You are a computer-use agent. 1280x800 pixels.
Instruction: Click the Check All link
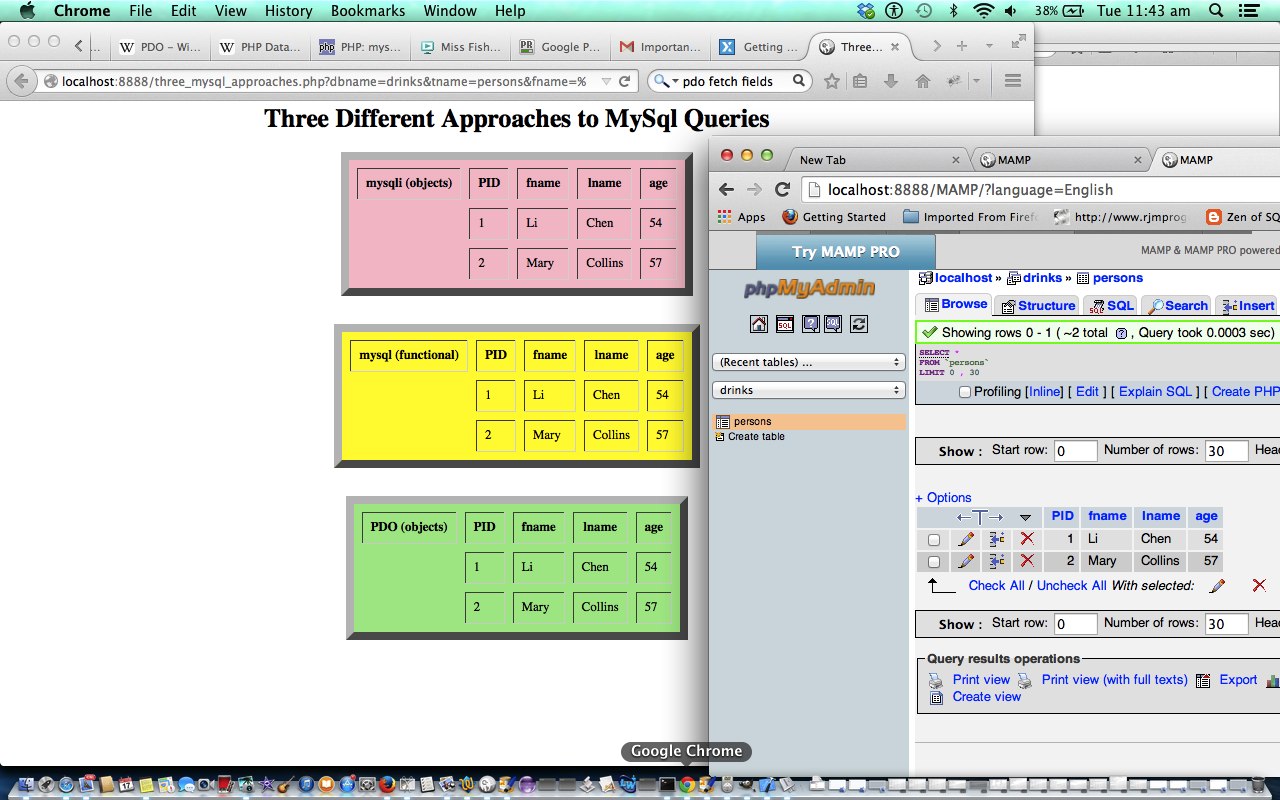click(996, 585)
